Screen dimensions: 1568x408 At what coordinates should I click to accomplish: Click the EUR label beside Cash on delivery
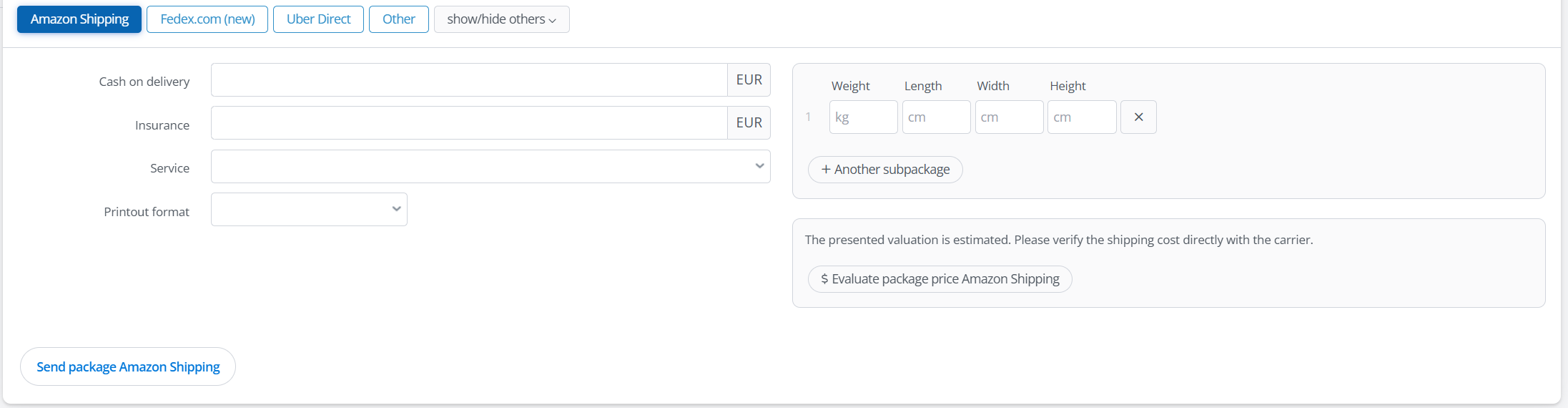pos(749,79)
